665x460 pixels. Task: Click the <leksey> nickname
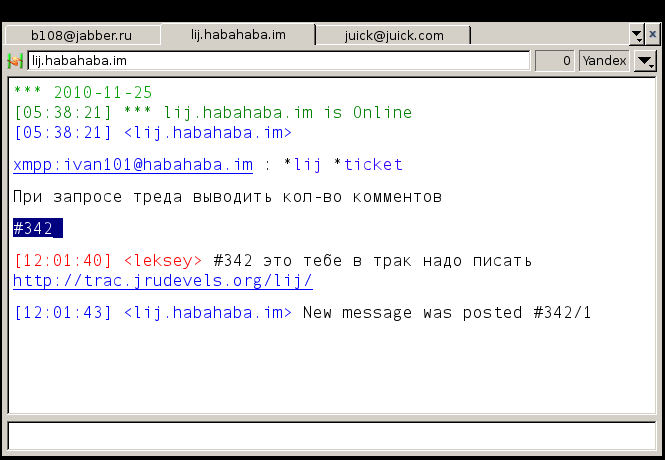click(163, 260)
